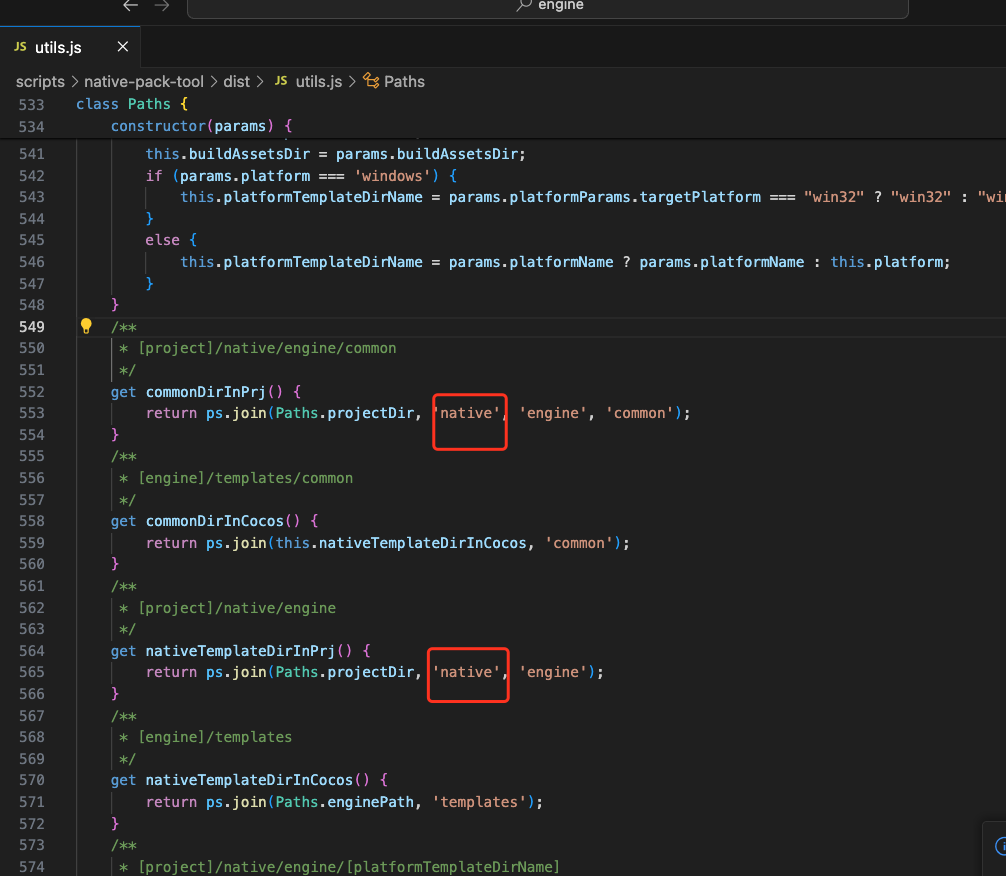Click the search icon in command bar
The image size is (1006, 876).
click(524, 5)
